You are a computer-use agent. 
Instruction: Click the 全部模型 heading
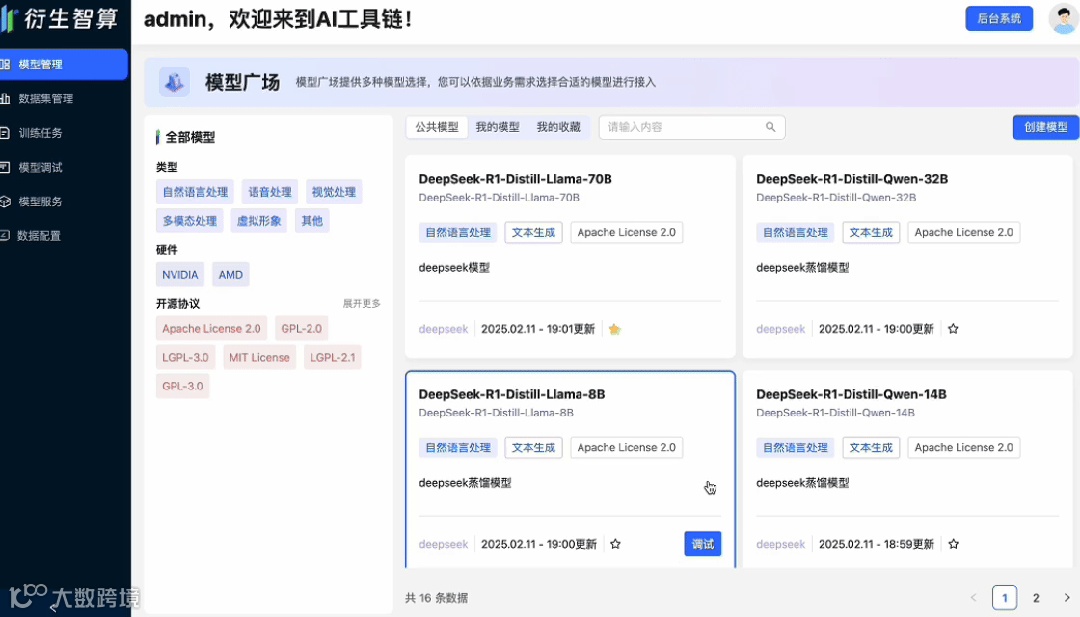[x=190, y=137]
